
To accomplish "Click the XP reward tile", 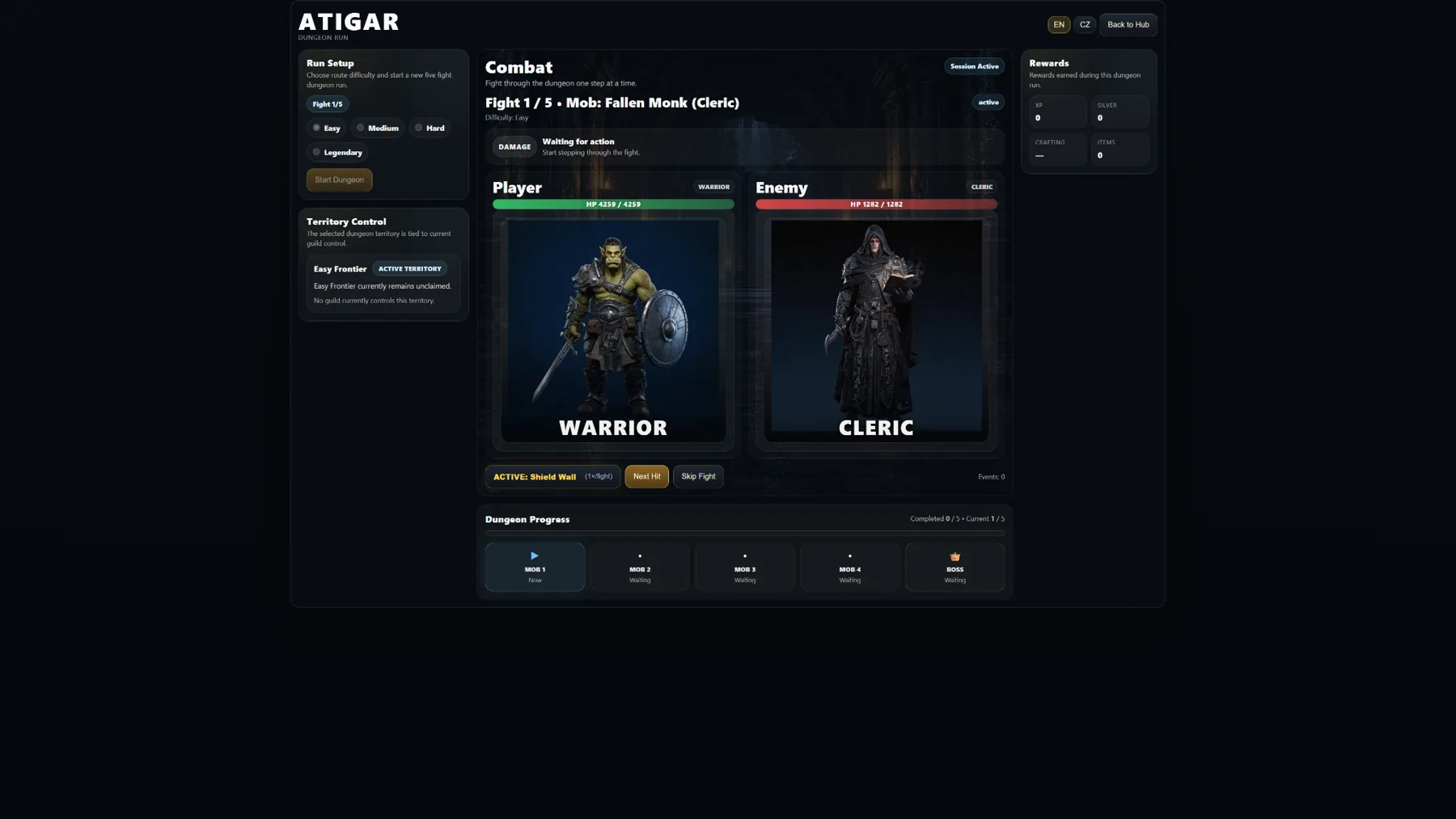I will [x=1058, y=112].
